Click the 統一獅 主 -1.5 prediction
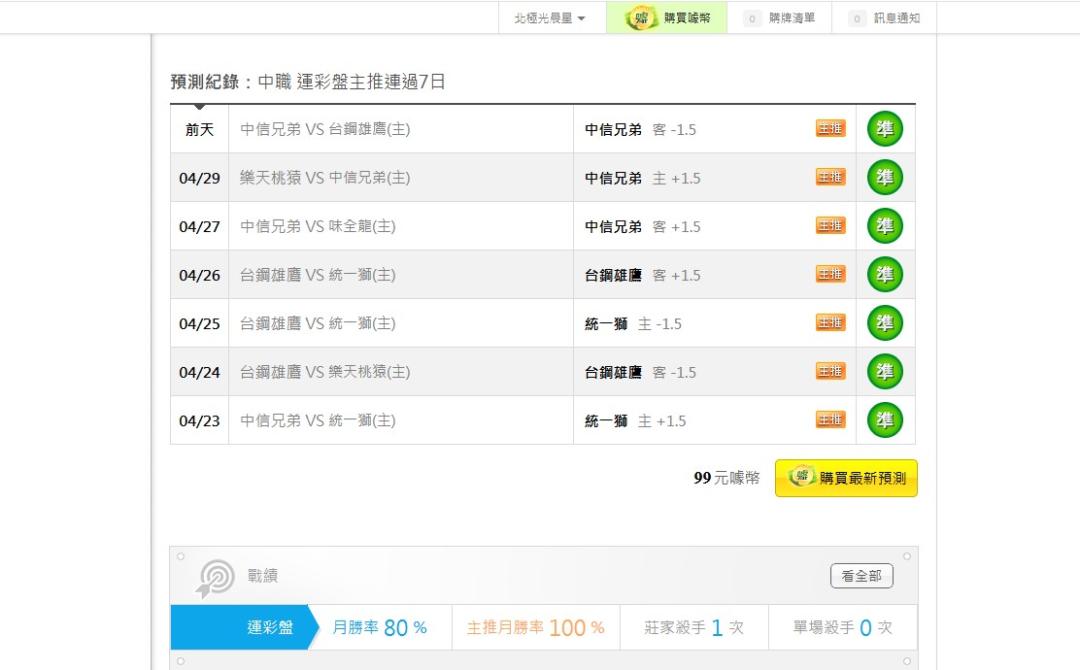Screen dimensions: 1080x670 [633, 324]
